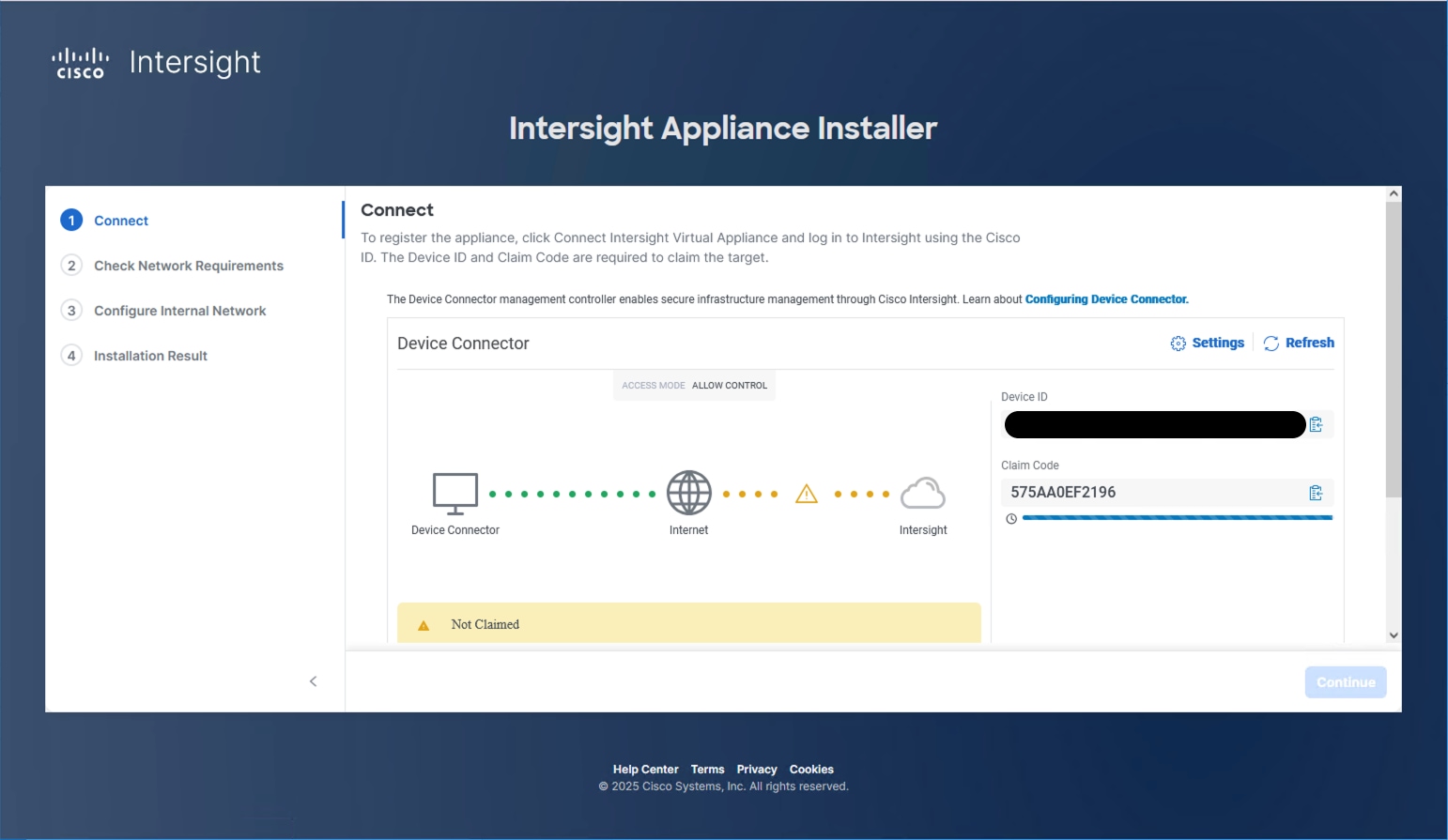Click step 4 number circle
This screenshot has height=840, width=1448.
click(x=71, y=356)
